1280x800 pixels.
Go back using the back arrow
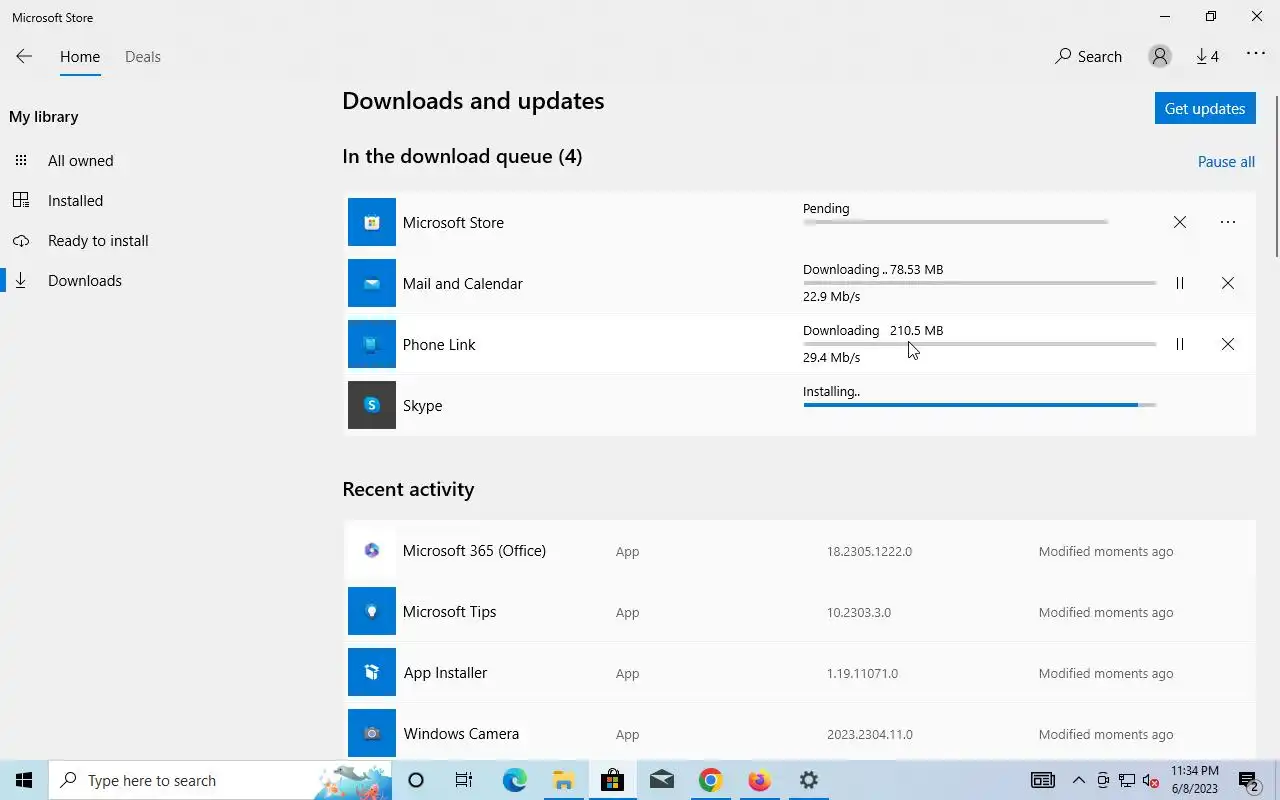click(24, 56)
